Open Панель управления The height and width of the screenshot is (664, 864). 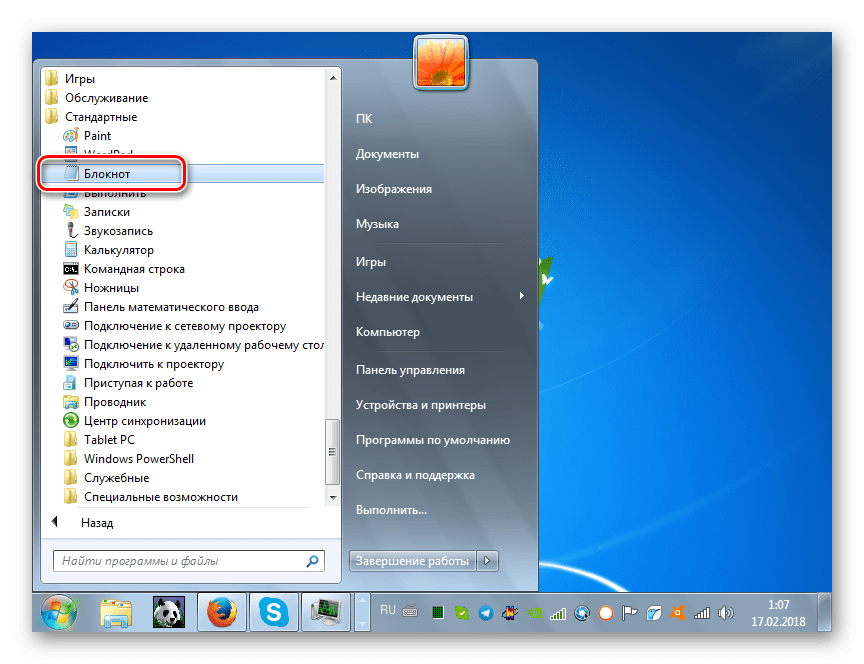click(x=410, y=370)
